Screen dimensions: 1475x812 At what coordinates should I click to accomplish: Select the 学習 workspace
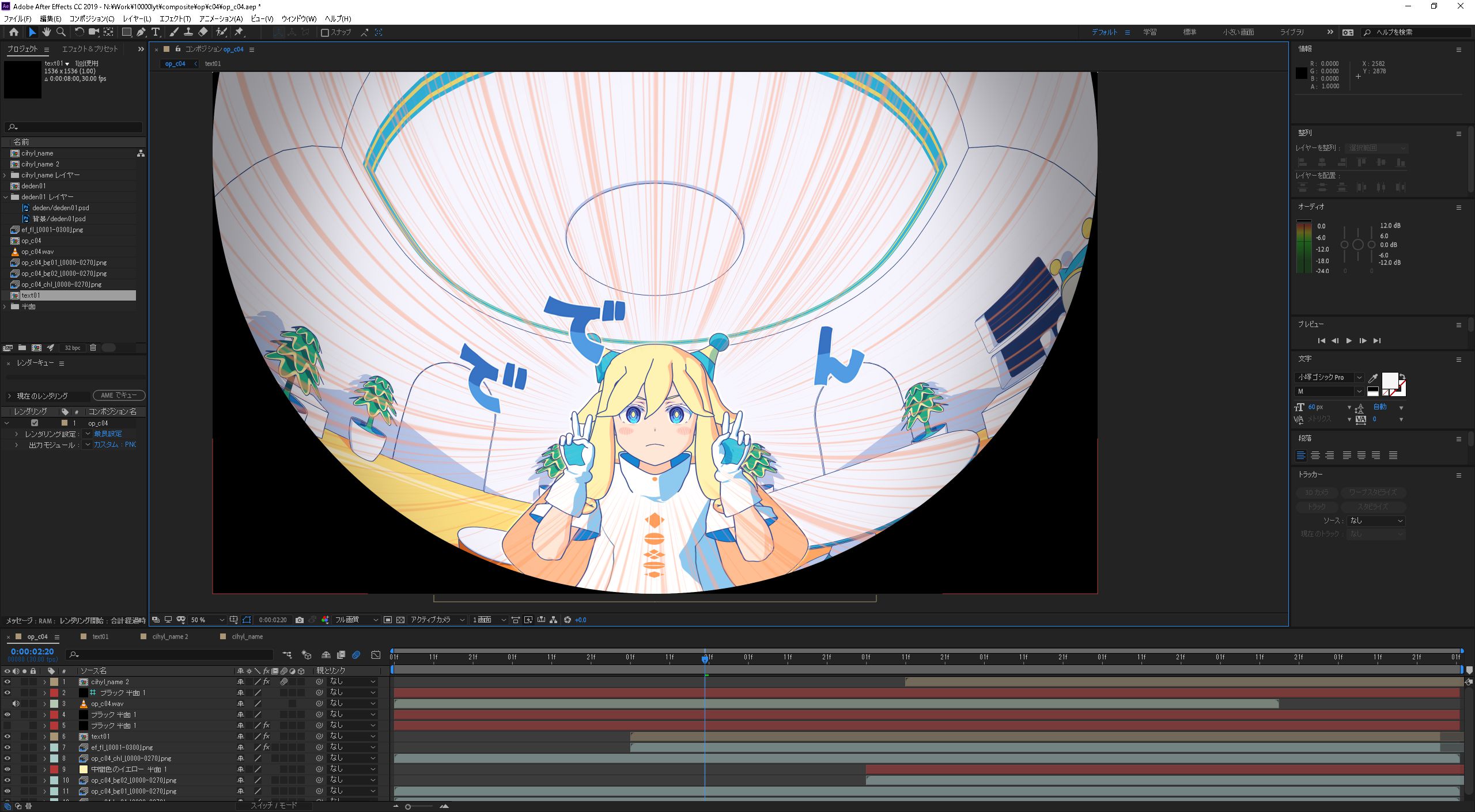tap(1149, 32)
